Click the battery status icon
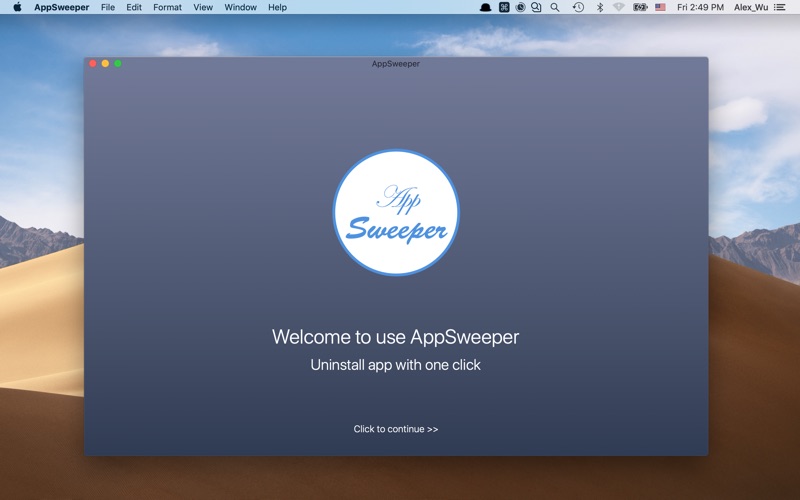Screen dimensions: 800x500 640,7
